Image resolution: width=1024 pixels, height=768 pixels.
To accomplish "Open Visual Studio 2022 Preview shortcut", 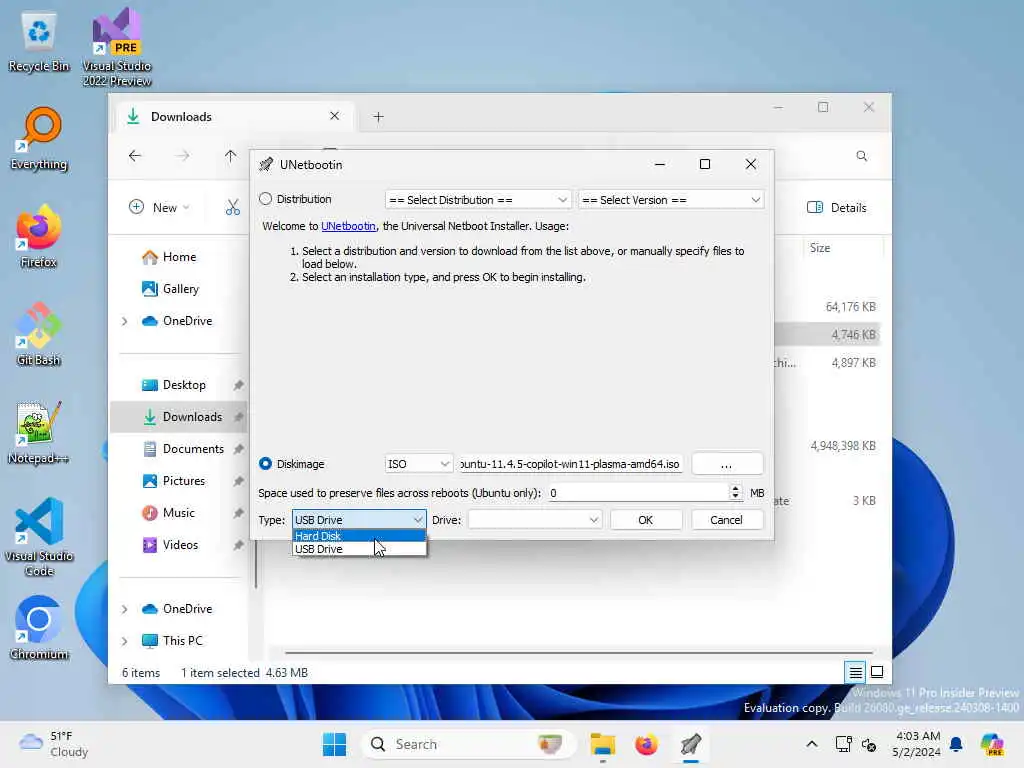I will pyautogui.click(x=117, y=47).
